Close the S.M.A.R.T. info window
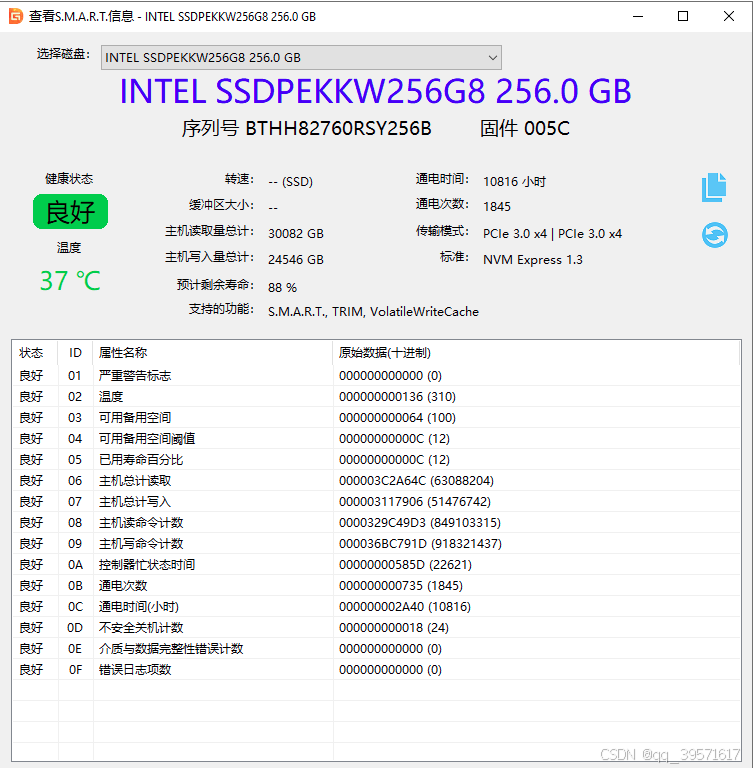The height and width of the screenshot is (768, 755). (729, 16)
